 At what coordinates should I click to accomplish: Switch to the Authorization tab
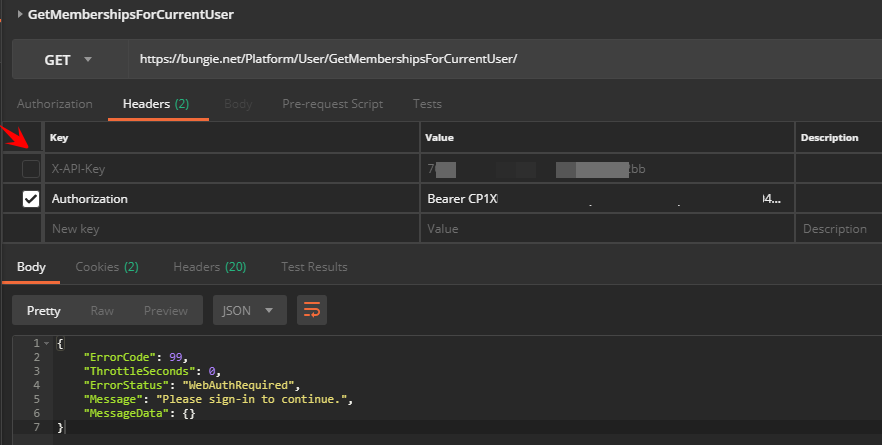click(55, 104)
